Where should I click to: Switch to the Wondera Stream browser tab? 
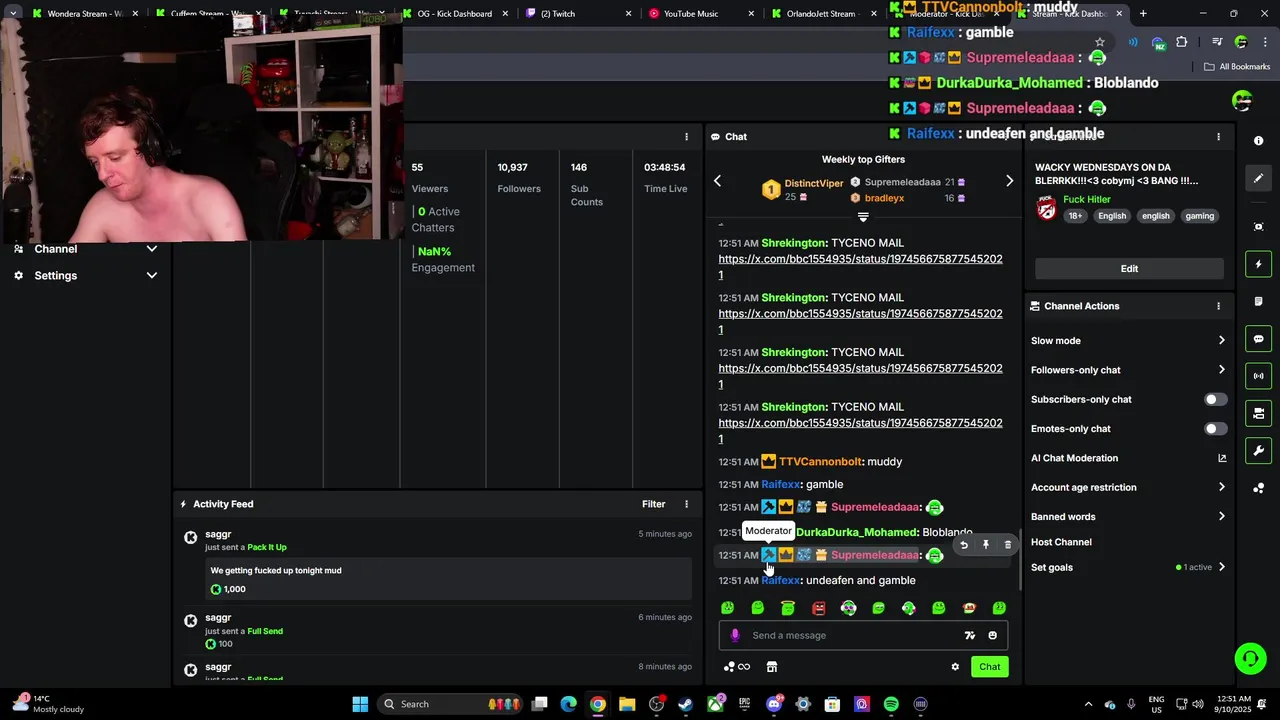(86, 14)
